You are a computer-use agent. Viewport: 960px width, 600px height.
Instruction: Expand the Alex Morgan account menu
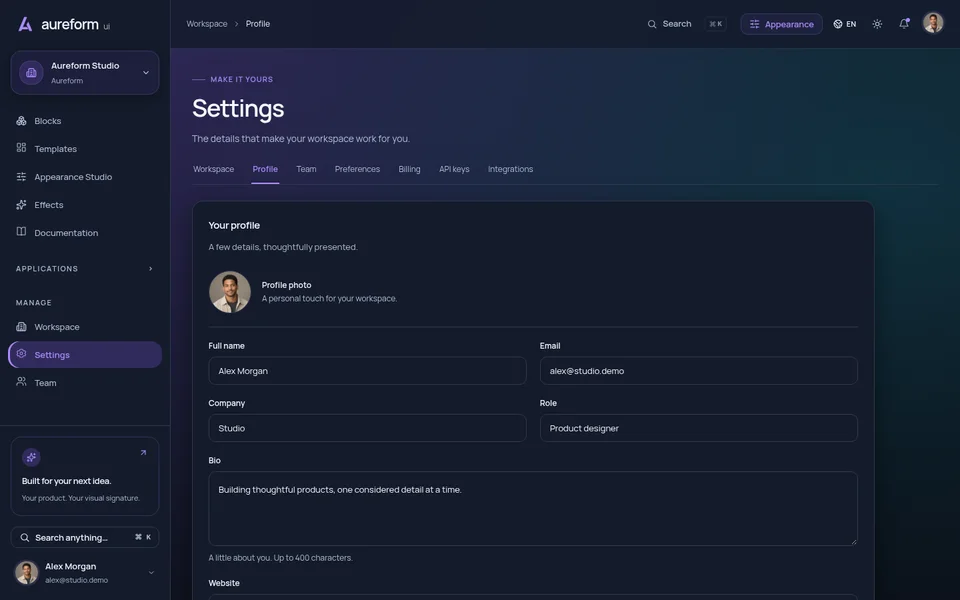coord(151,572)
